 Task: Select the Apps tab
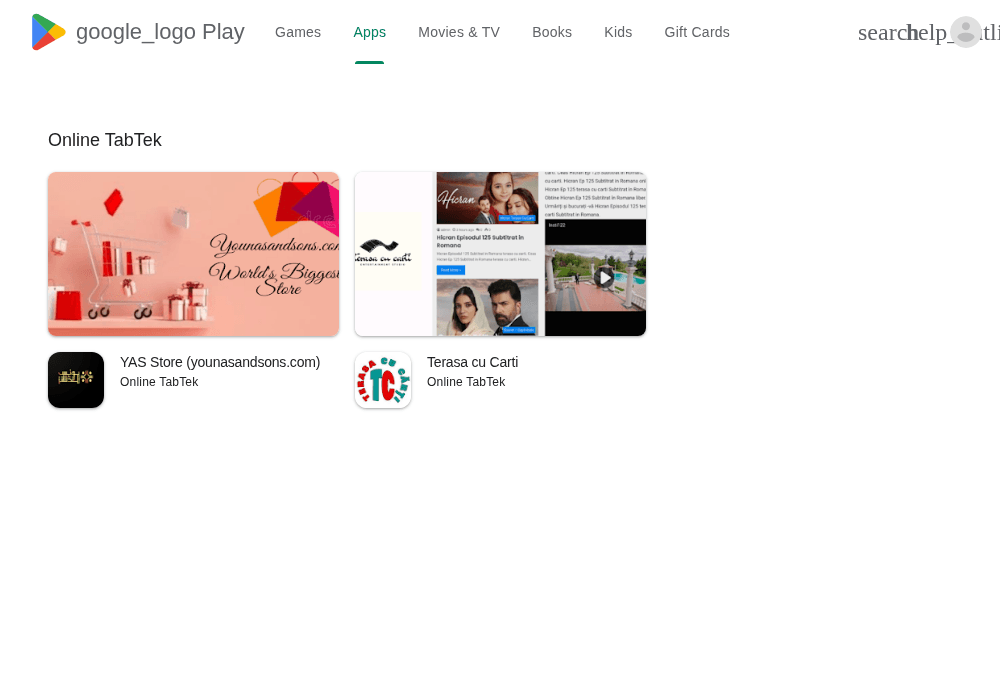369,32
